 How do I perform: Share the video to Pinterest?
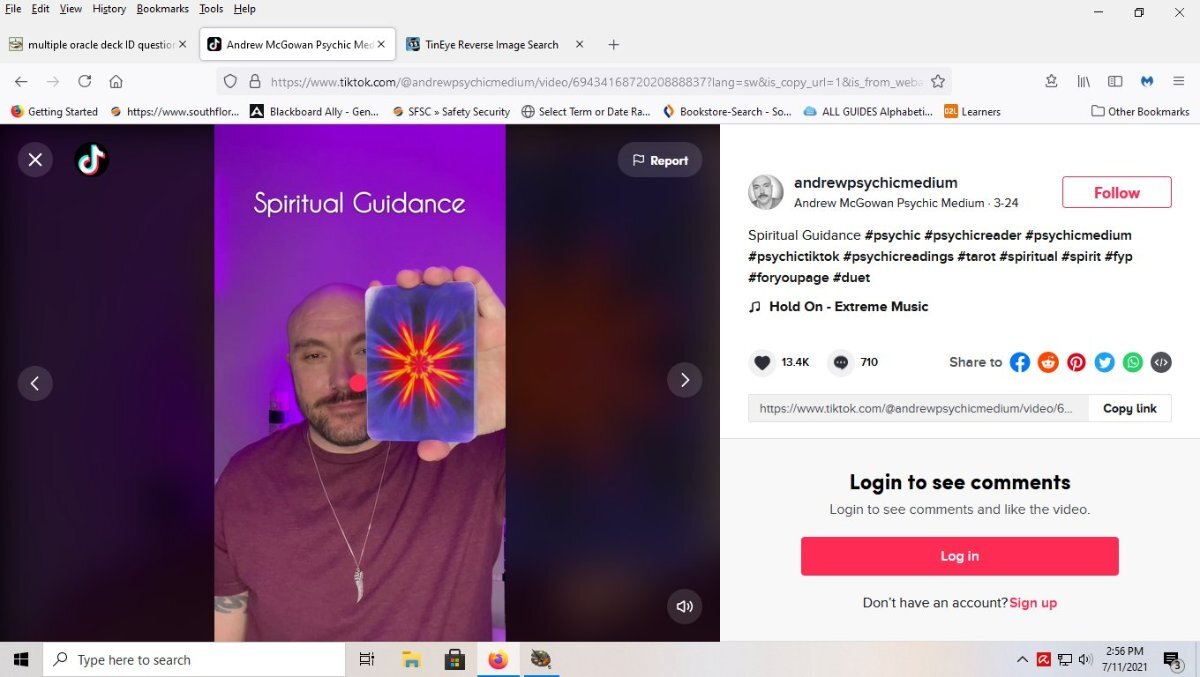[x=1076, y=362]
